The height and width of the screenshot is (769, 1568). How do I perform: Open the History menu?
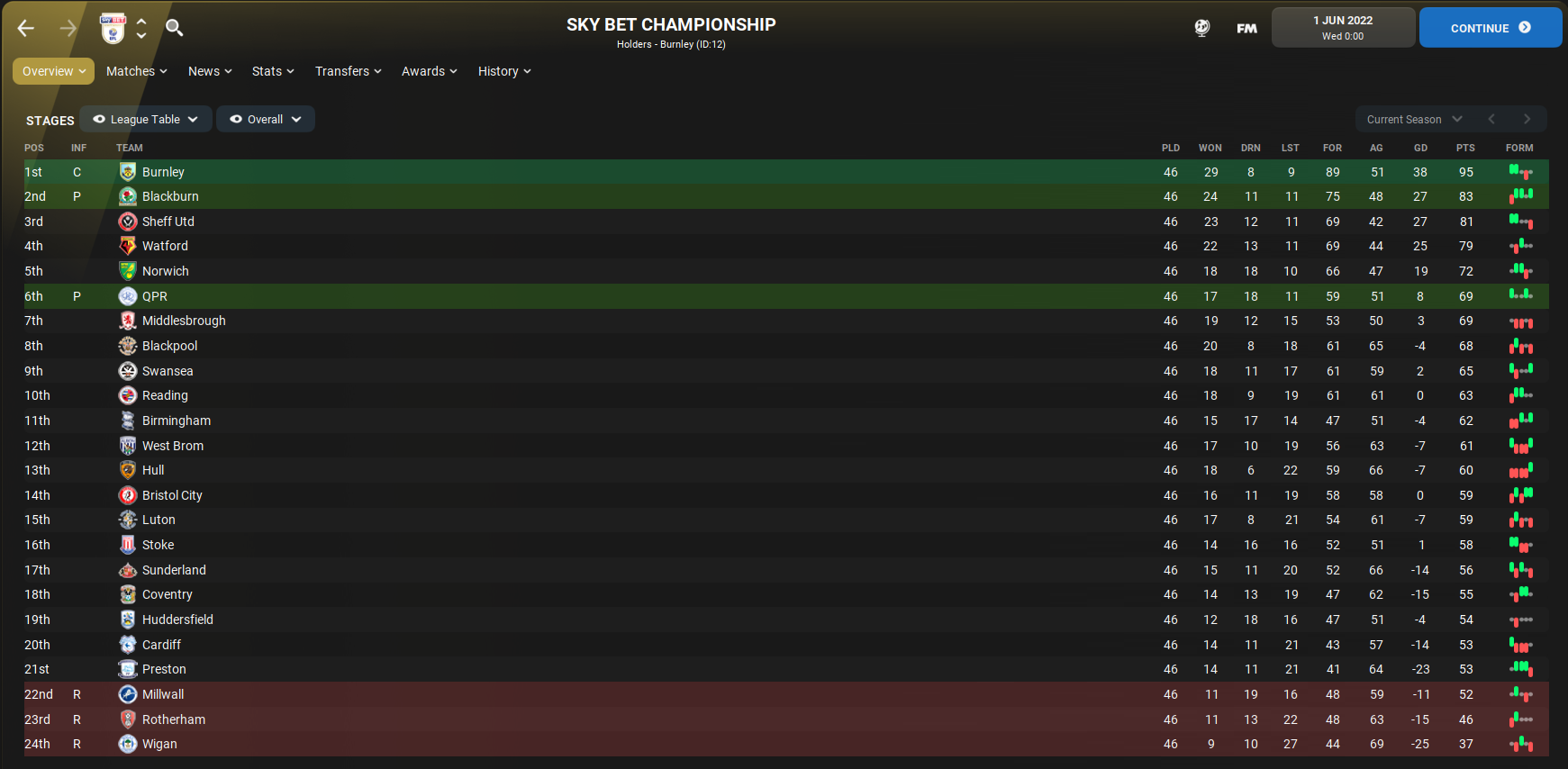(504, 71)
